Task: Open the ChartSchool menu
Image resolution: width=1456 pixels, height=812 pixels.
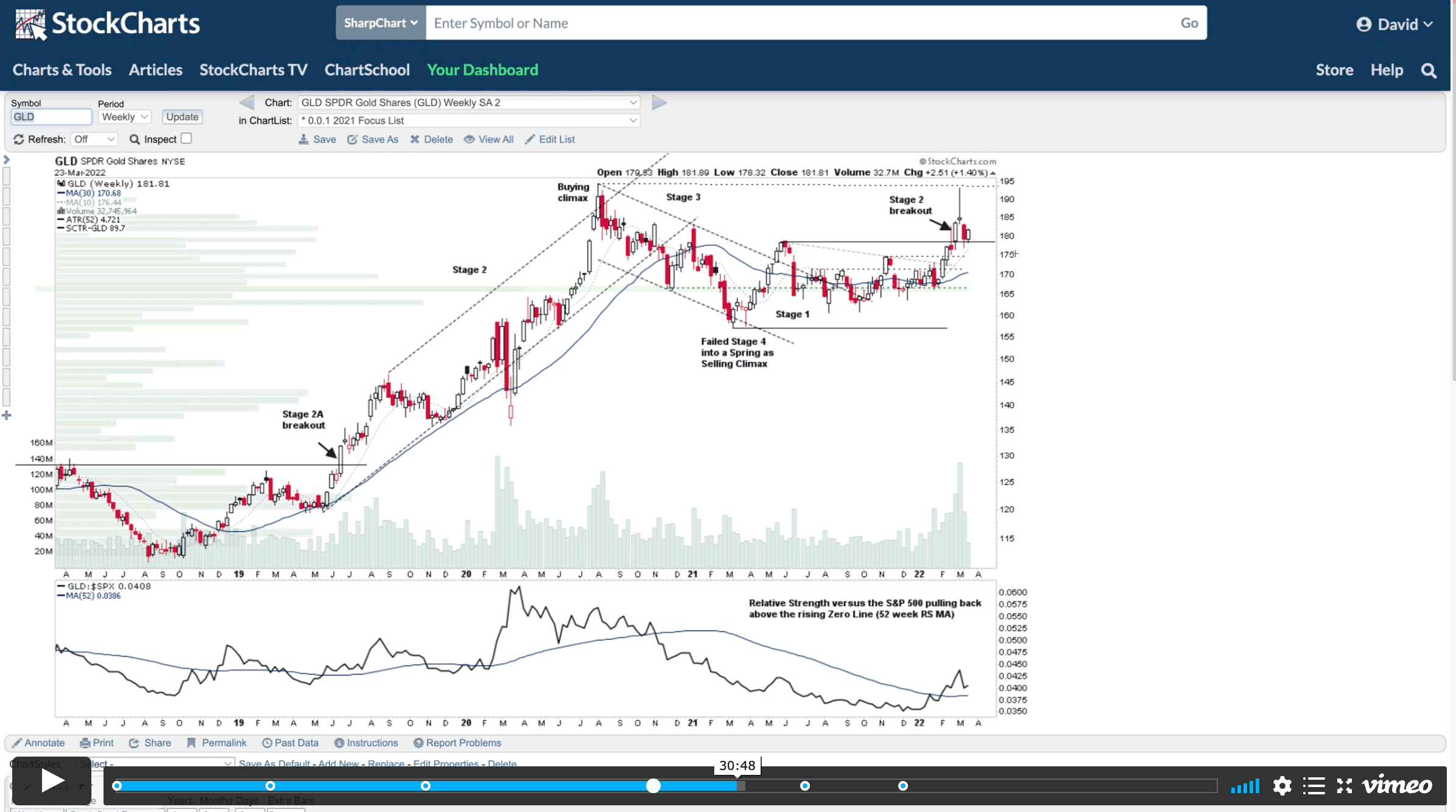Action: [x=367, y=70]
